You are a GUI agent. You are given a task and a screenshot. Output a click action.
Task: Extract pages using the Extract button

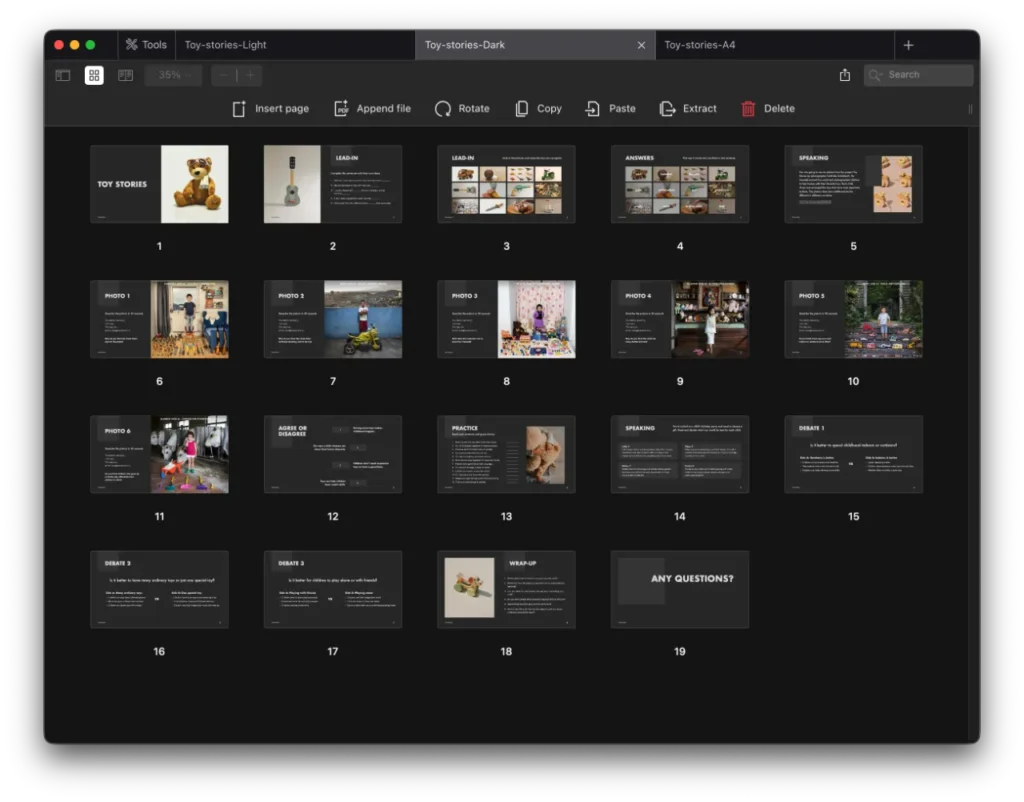pos(688,109)
